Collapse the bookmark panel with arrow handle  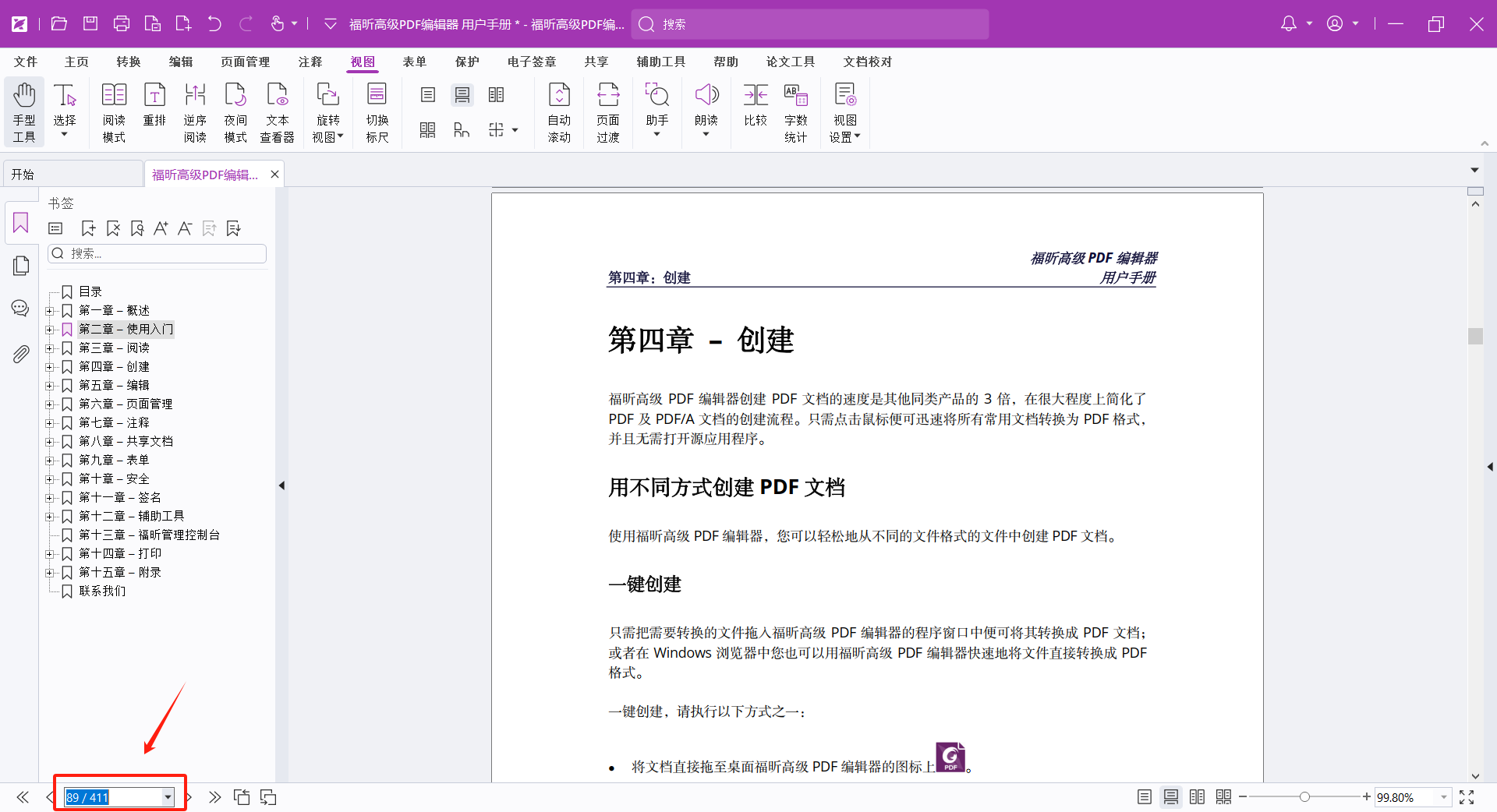coord(281,485)
